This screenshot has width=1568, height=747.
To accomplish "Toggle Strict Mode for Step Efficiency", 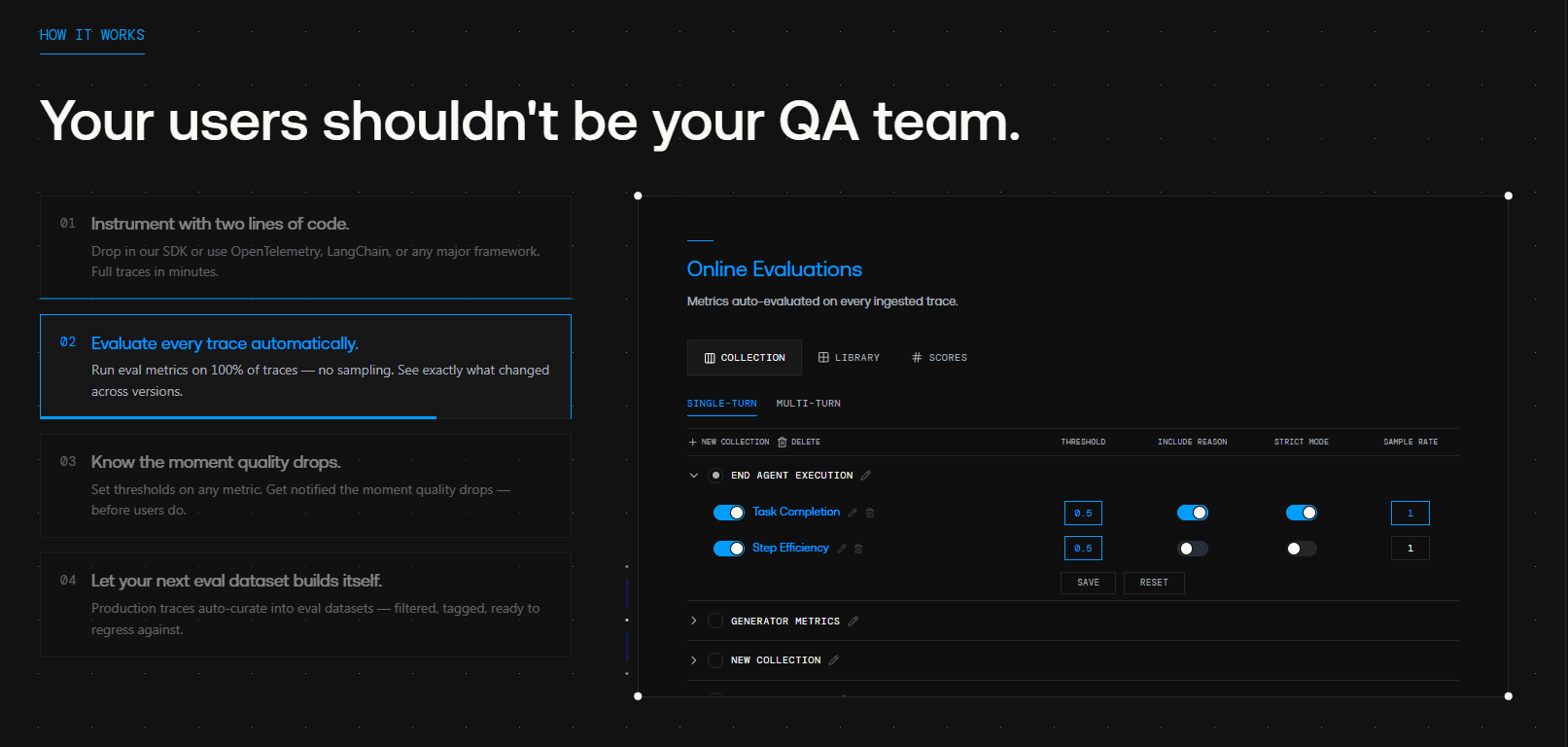I will (x=1302, y=549).
